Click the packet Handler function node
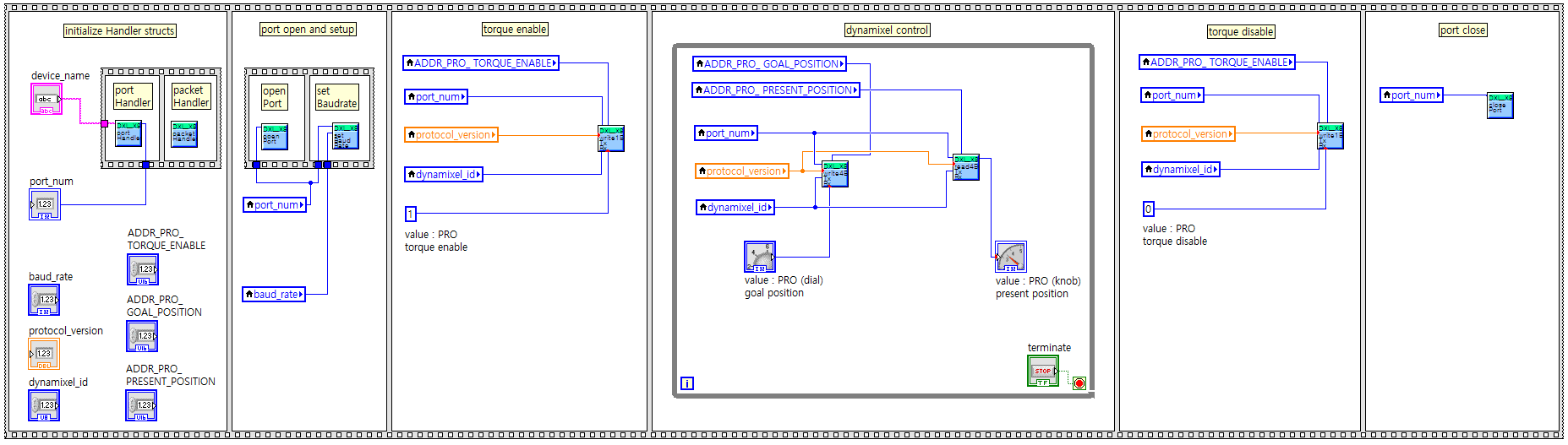1568x445 pixels. (184, 133)
